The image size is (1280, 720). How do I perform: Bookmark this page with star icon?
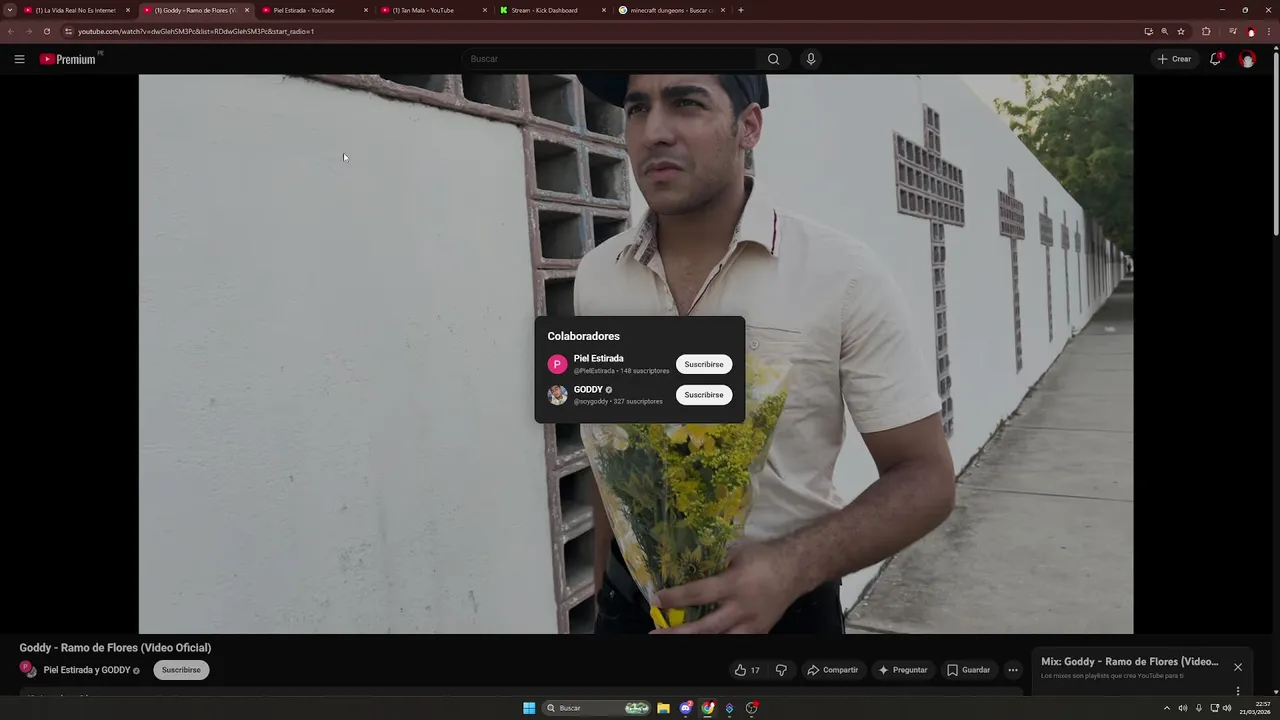click(1181, 31)
